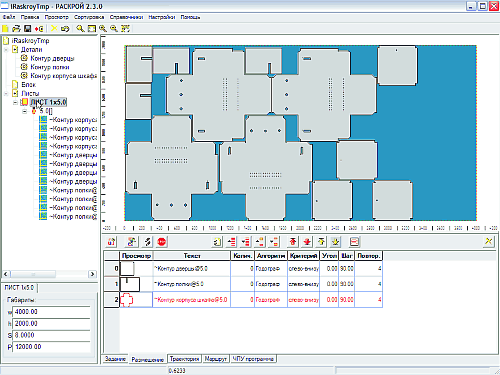Image resolution: width=500 pixels, height=375 pixels.
Task: Open the Просмотр menu
Action: [x=57, y=17]
